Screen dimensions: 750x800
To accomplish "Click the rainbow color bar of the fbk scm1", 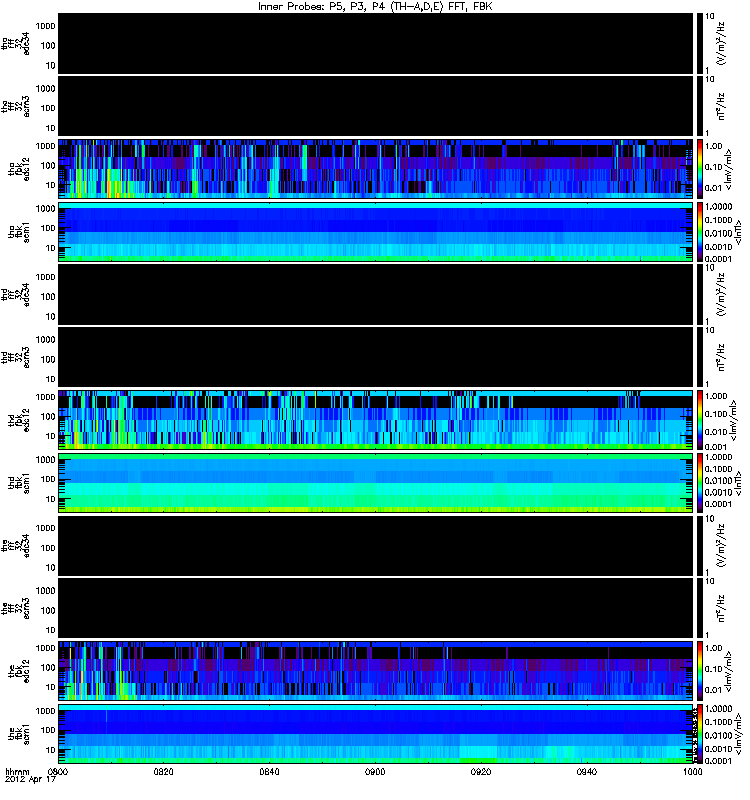I will point(700,734).
